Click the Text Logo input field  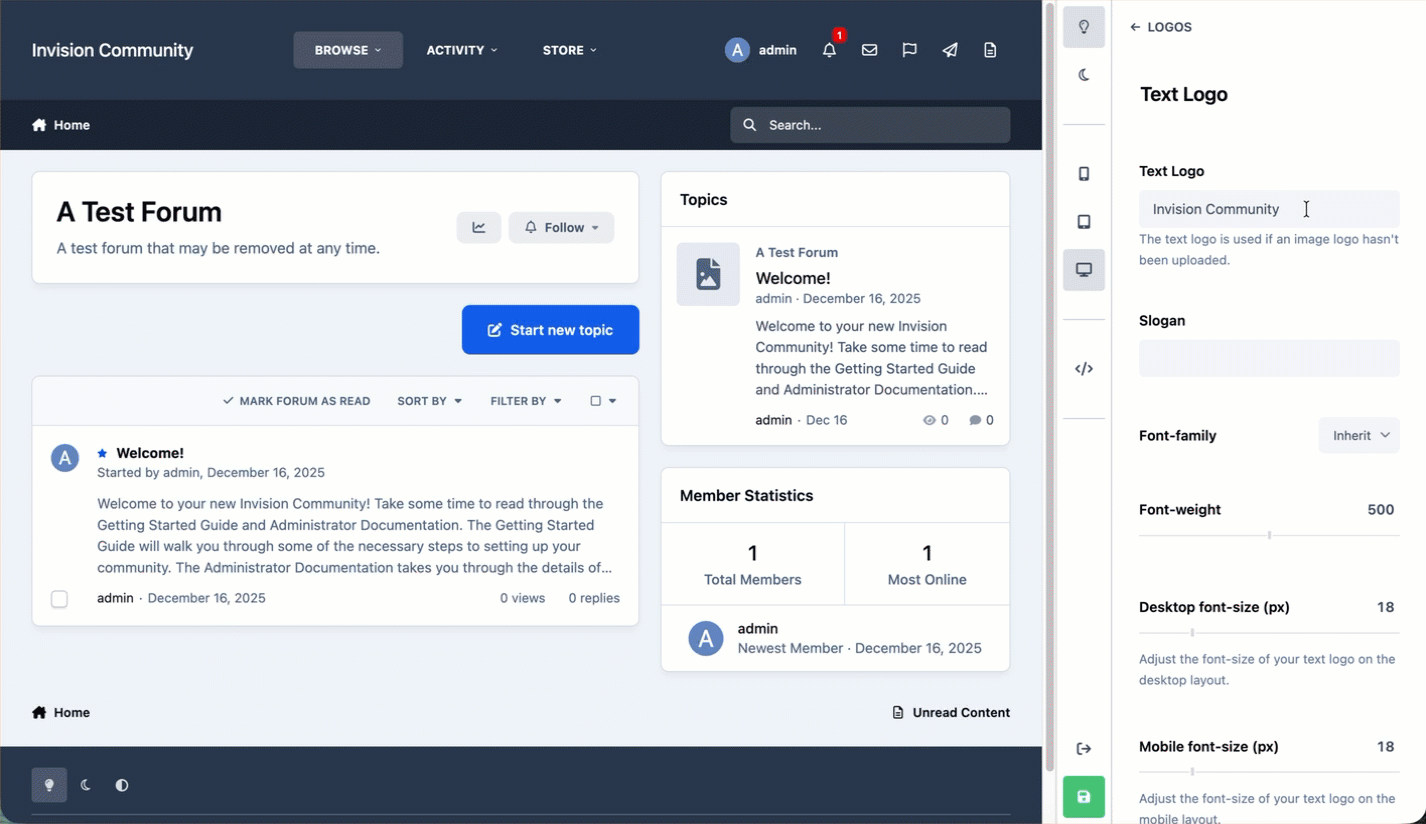click(x=1269, y=209)
